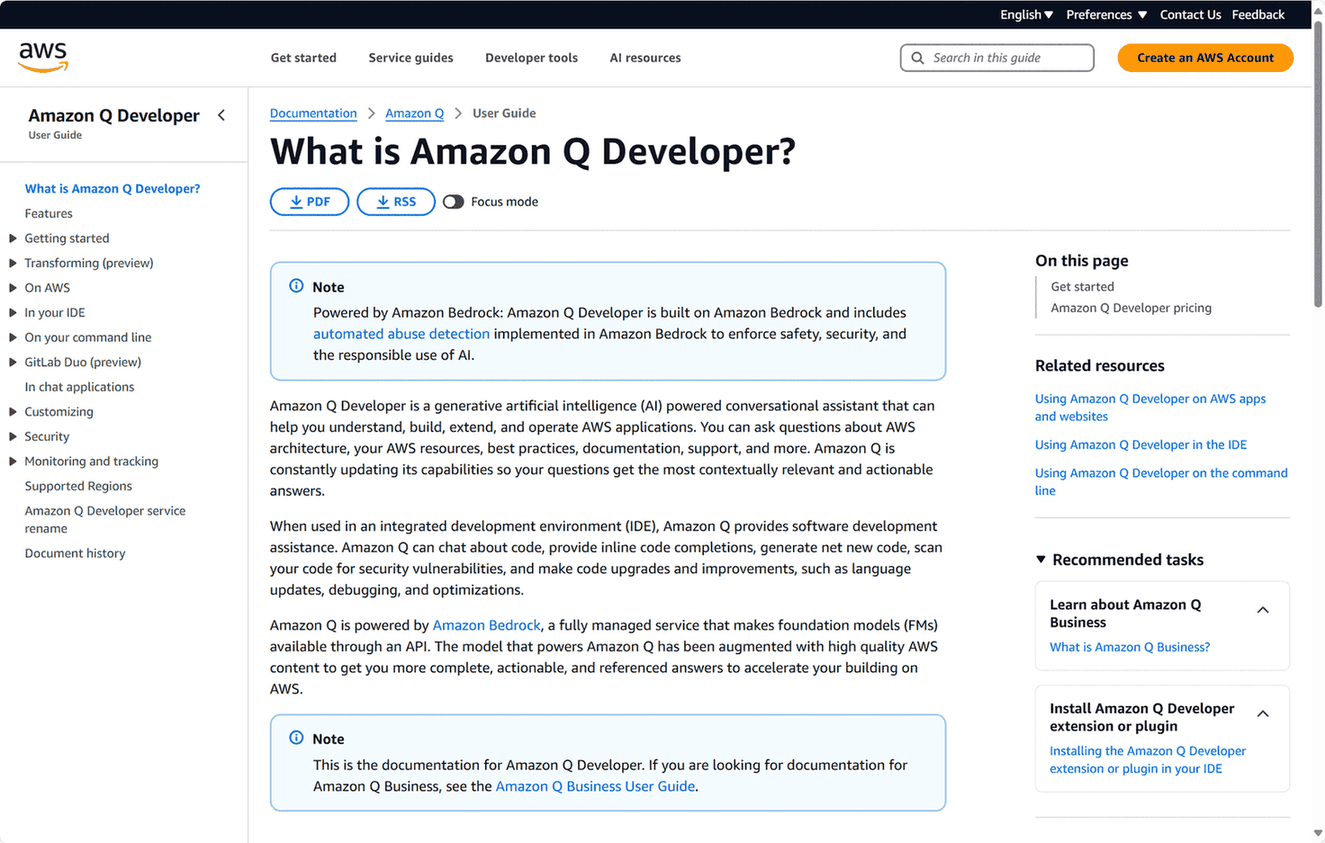Collapse the Amazon Q Developer sidebar
Viewport: 1325px width, 843px height.
click(x=221, y=115)
